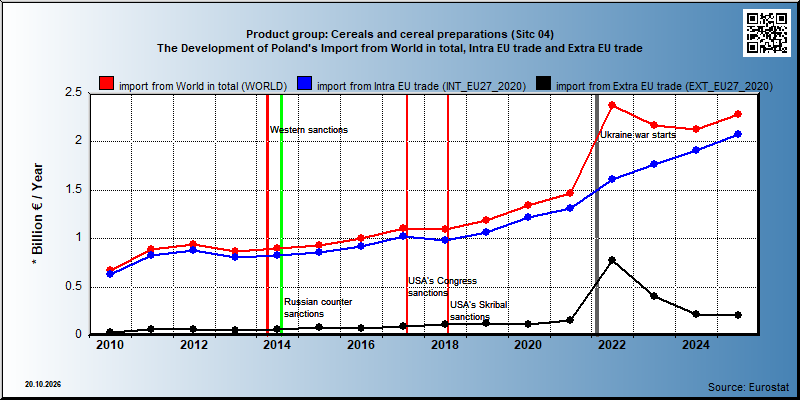Click the 'Russian counter sanctions' annotation
Viewport: 800px width, 400px height.
(x=318, y=308)
